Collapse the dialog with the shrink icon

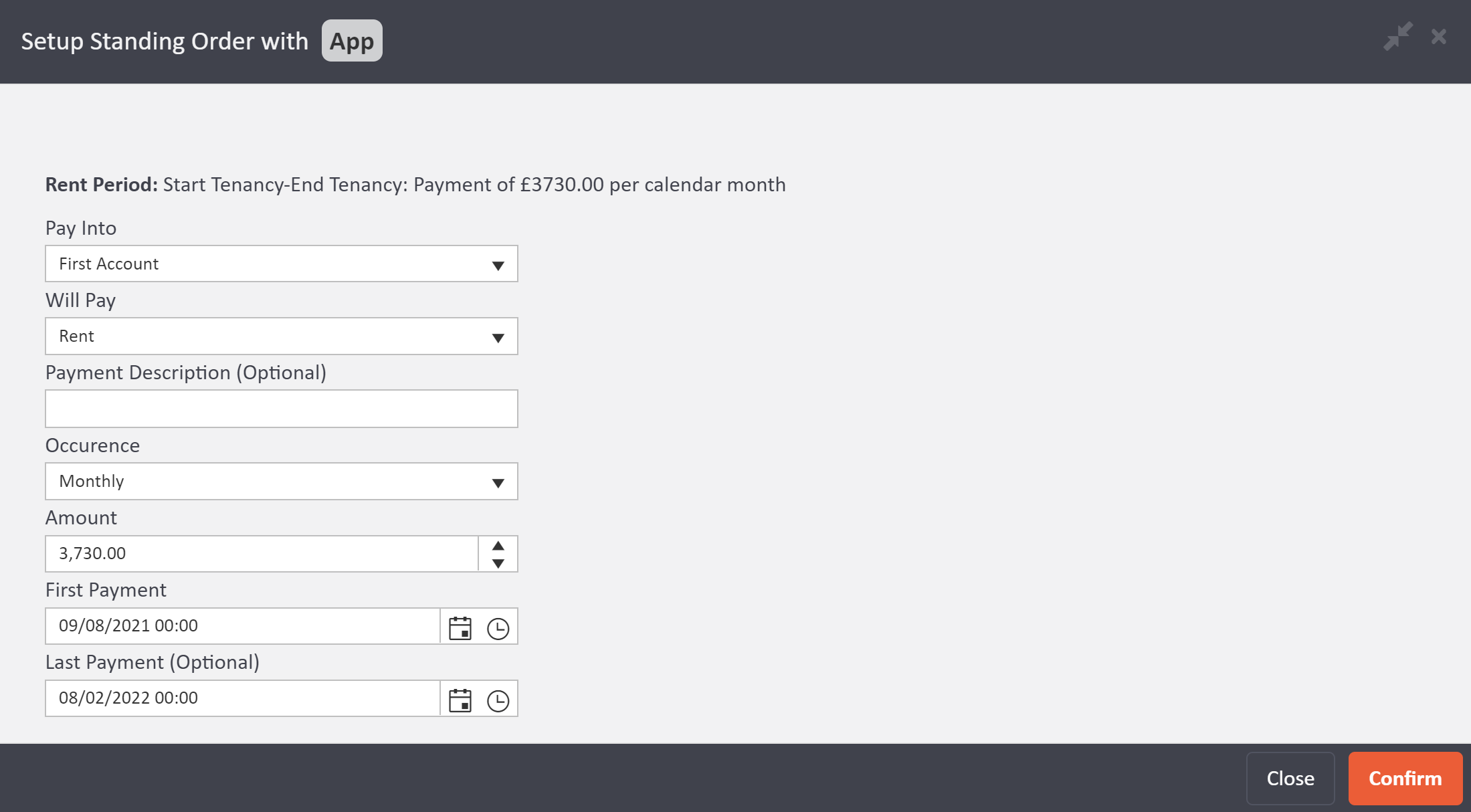pyautogui.click(x=1397, y=37)
